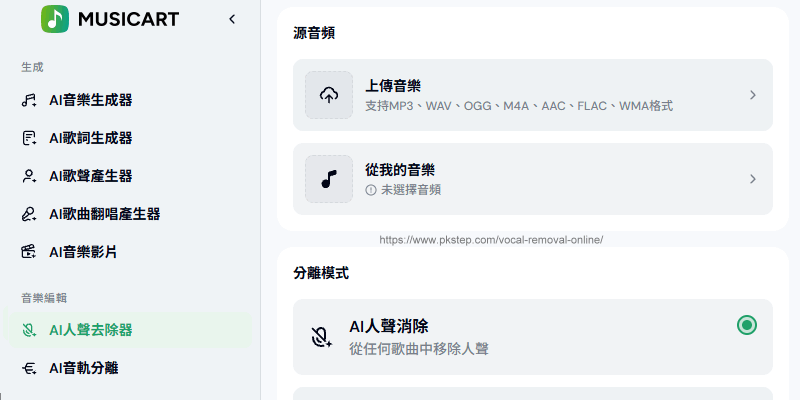Expand 從我的音樂 with its right chevron
The width and height of the screenshot is (800, 400).
click(x=753, y=179)
